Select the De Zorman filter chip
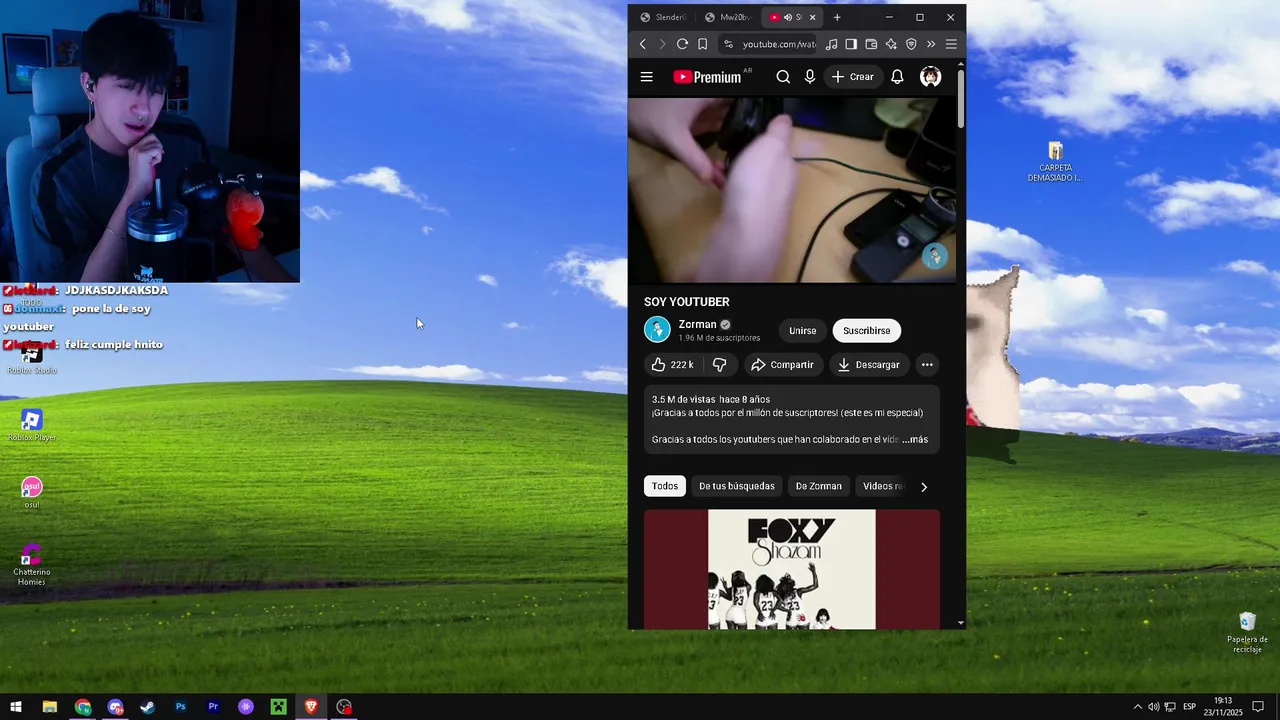 point(818,486)
